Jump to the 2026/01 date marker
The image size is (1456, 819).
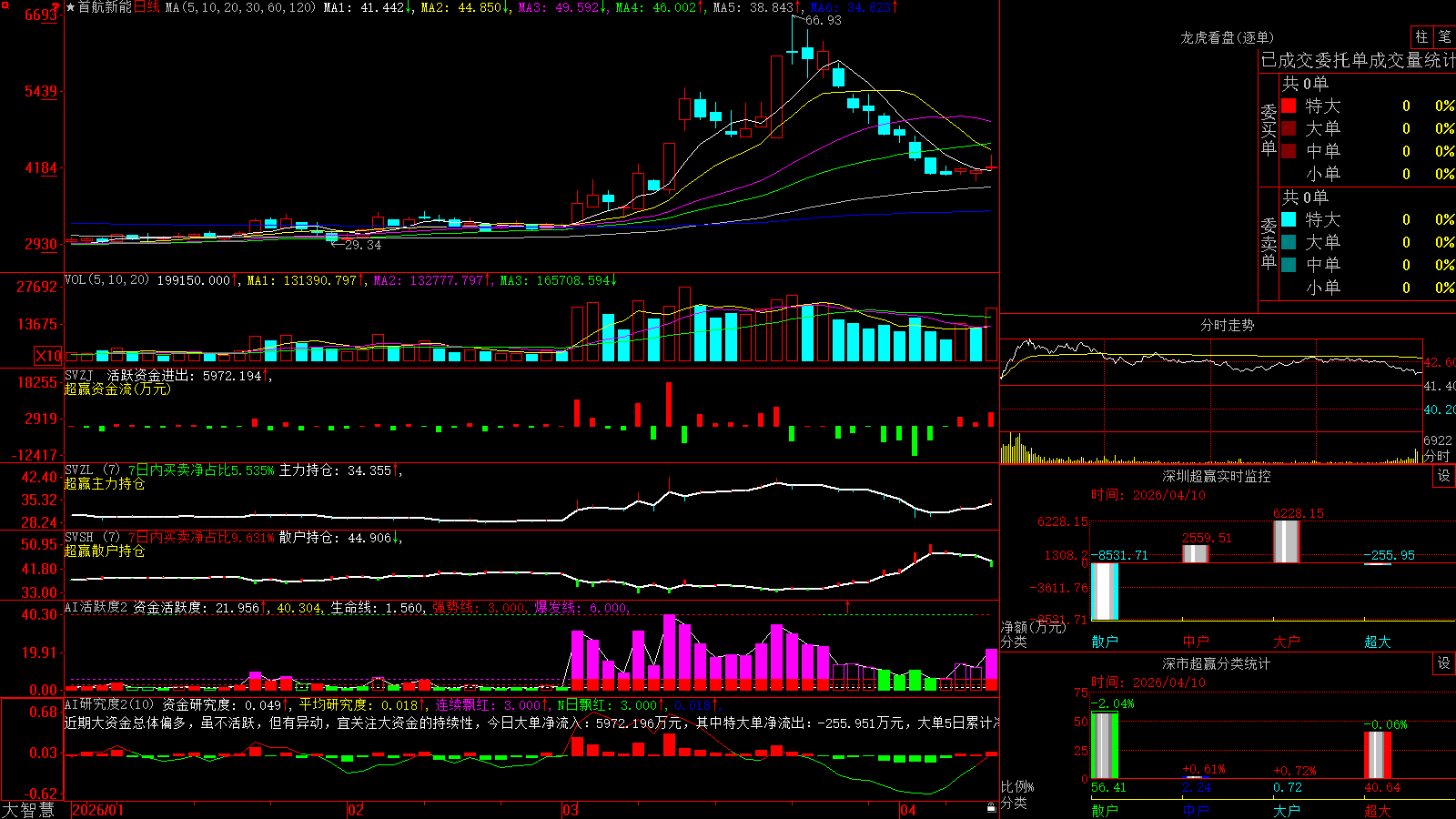pos(98,810)
